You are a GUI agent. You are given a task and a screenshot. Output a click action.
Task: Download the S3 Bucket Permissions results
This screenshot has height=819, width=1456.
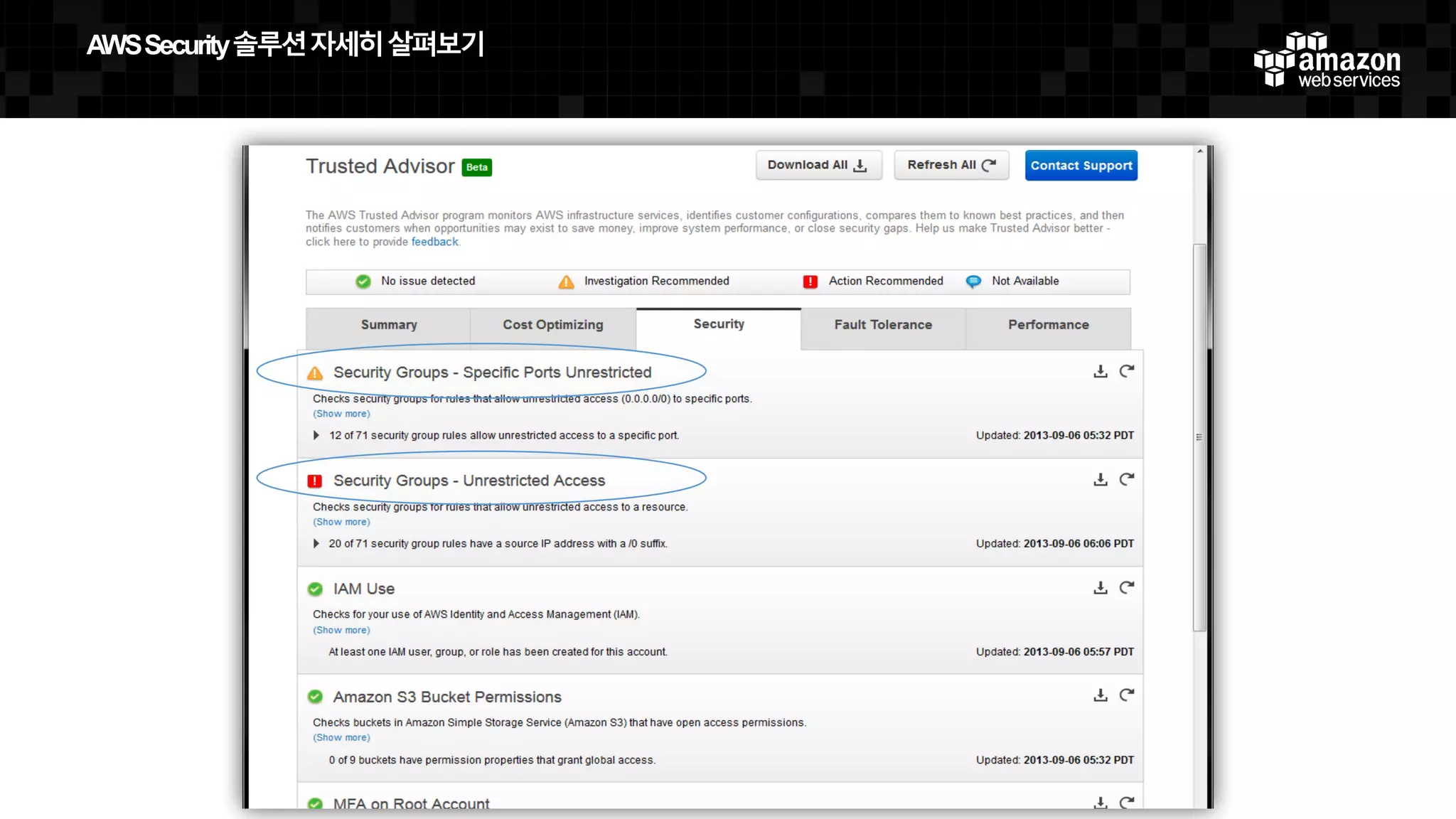[1101, 695]
